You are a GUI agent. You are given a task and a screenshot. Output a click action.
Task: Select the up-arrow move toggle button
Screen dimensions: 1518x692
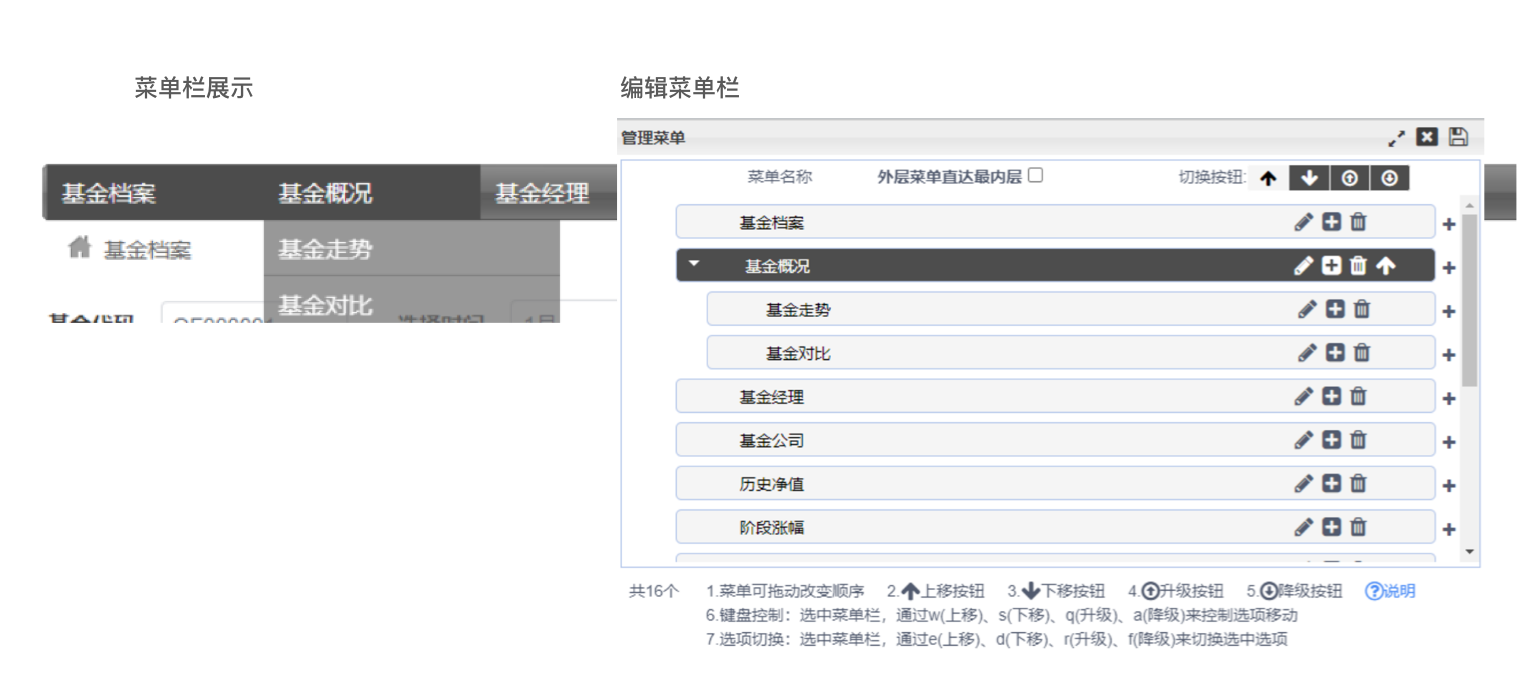pyautogui.click(x=1268, y=178)
